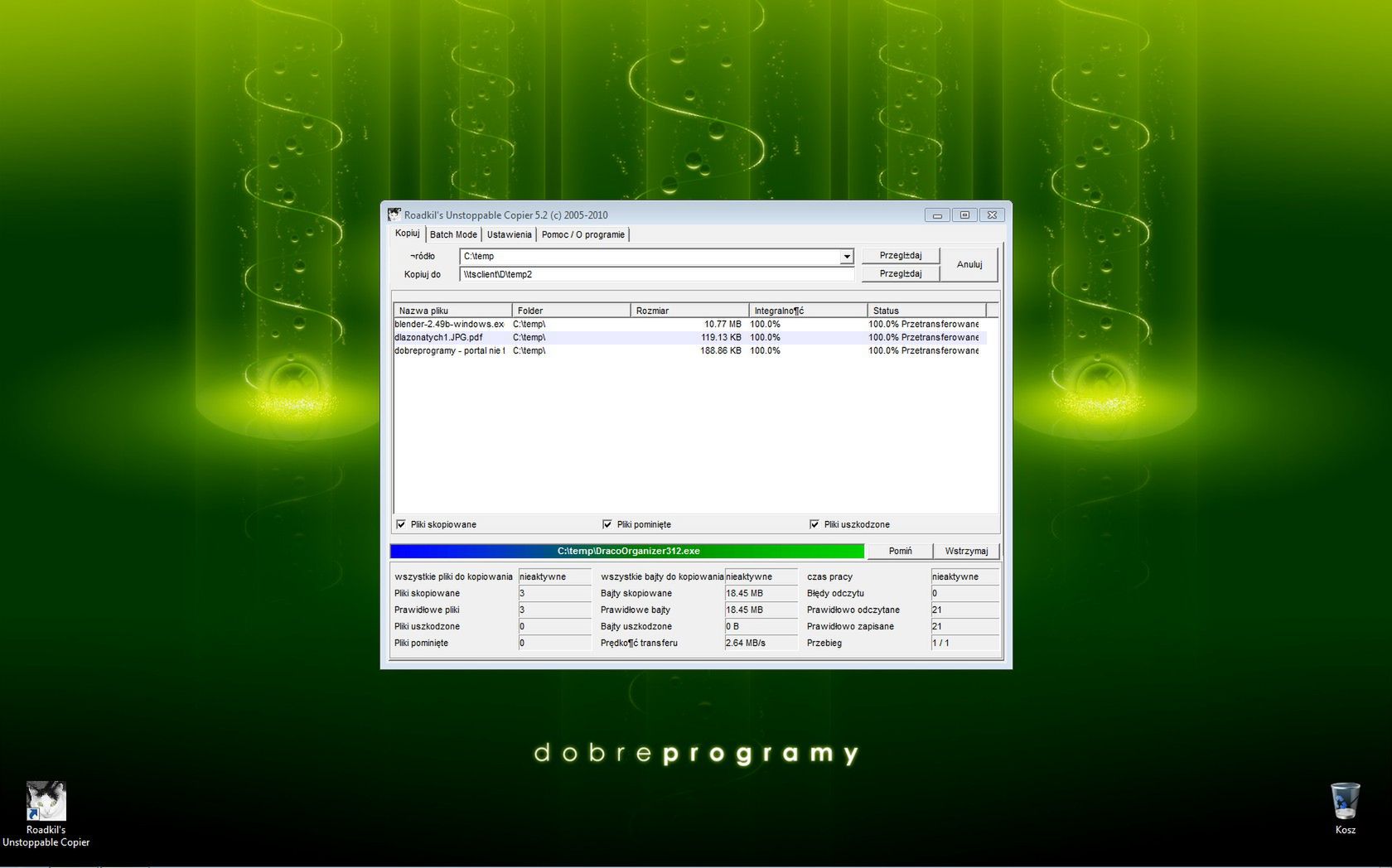This screenshot has height=868, width=1392.
Task: Select the dlazonatych1.JPG.pdf file row
Action: pos(689,337)
